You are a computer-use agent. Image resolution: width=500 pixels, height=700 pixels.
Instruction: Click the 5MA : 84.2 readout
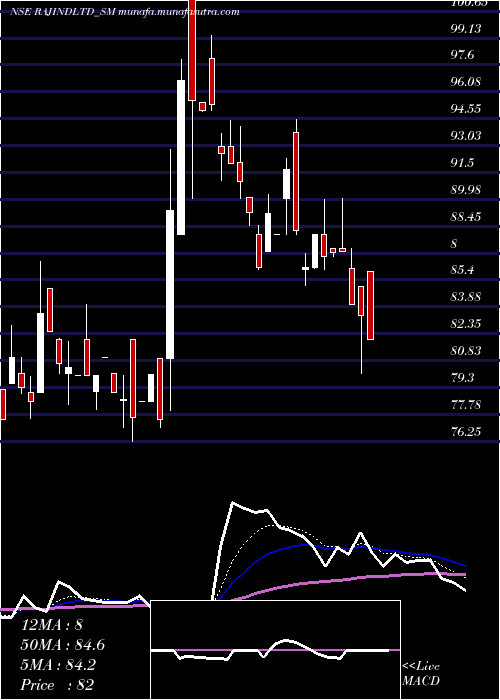point(58,665)
